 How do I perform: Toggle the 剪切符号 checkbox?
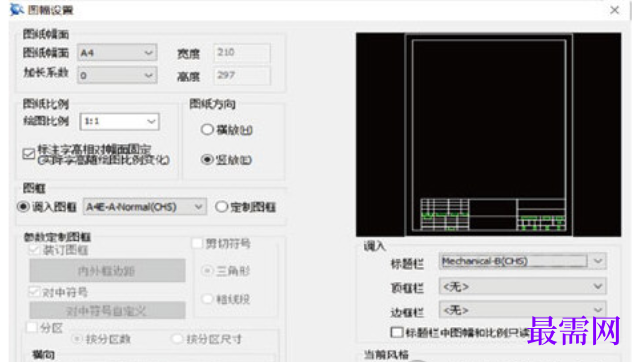197,243
